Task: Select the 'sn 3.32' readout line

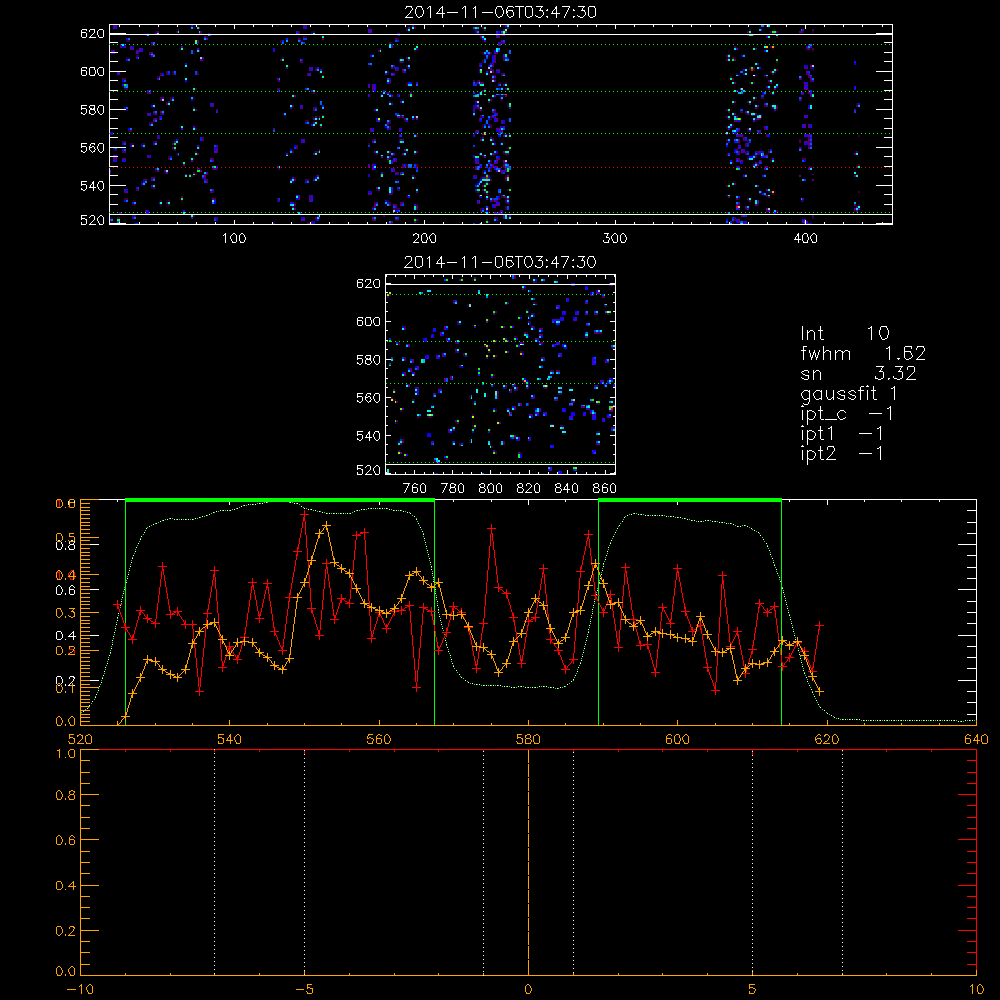Action: [859, 373]
